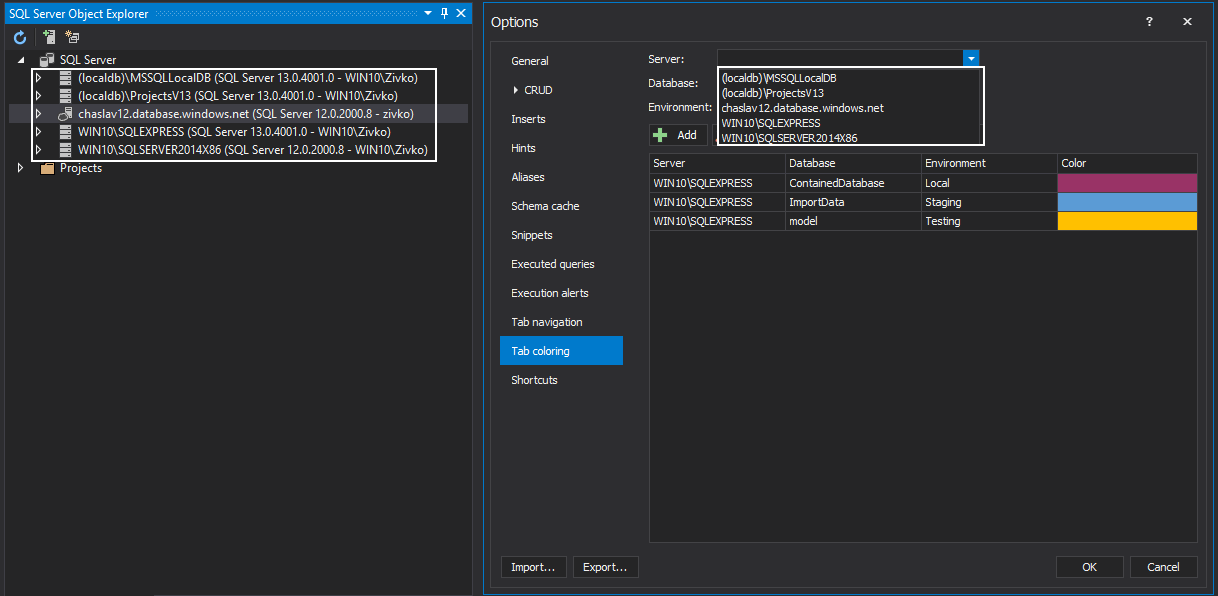Click the yellow Testing color swatch
The width and height of the screenshot is (1218, 596).
(1127, 220)
